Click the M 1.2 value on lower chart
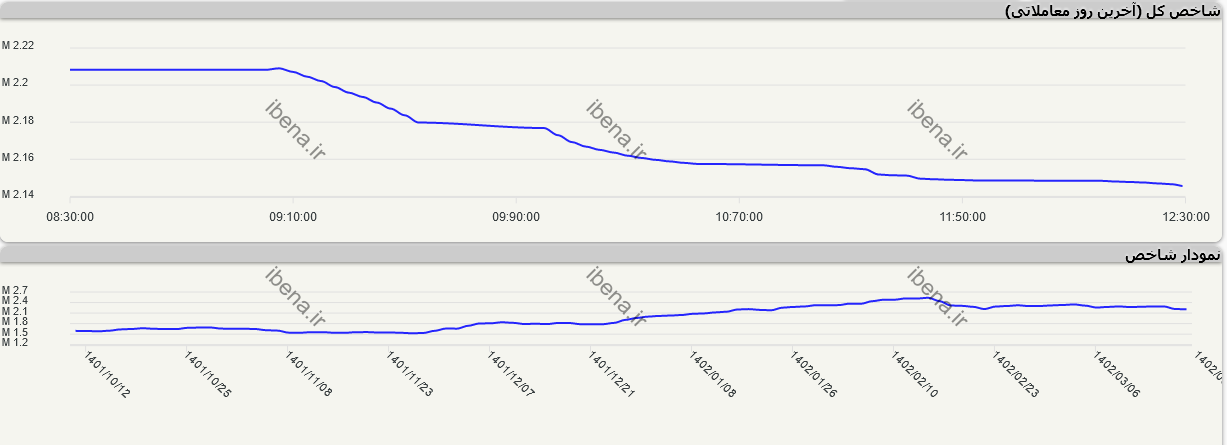The image size is (1227, 445). (15, 342)
